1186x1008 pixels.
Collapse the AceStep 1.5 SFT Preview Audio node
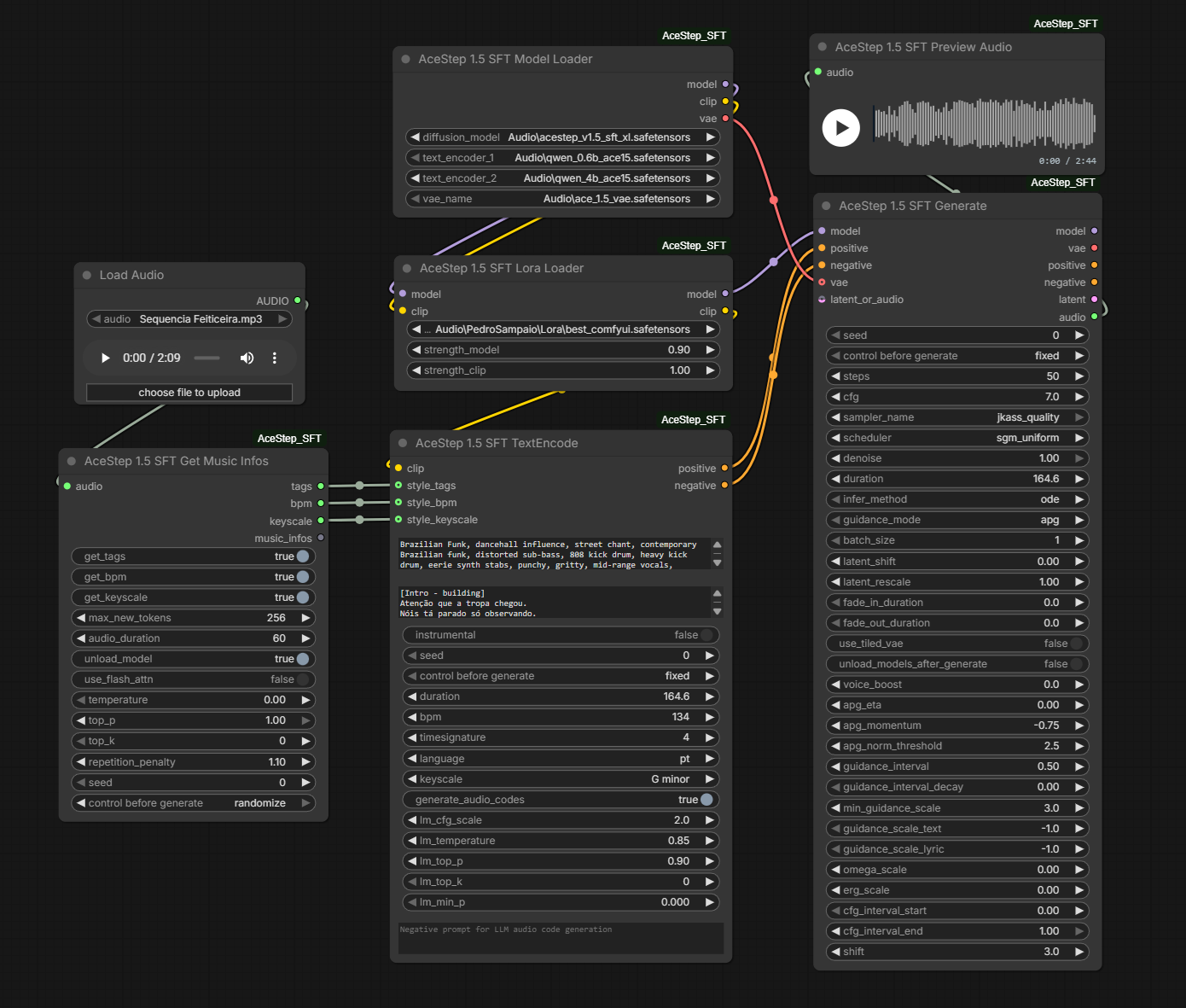pyautogui.click(x=823, y=47)
